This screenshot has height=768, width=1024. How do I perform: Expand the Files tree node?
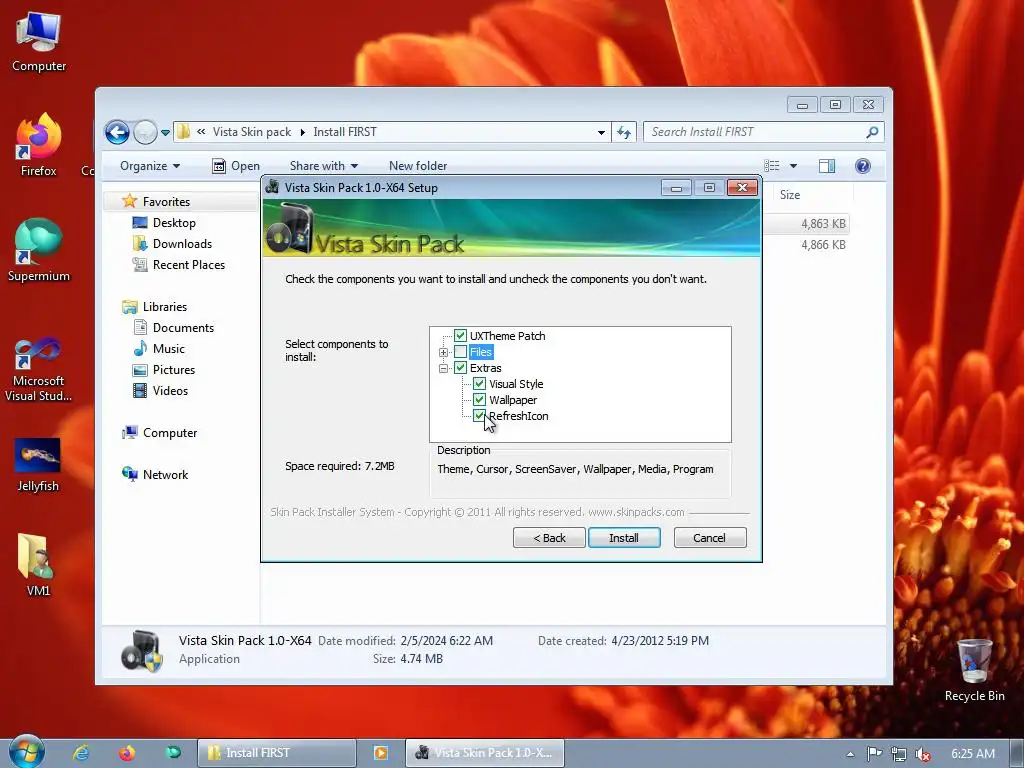443,353
